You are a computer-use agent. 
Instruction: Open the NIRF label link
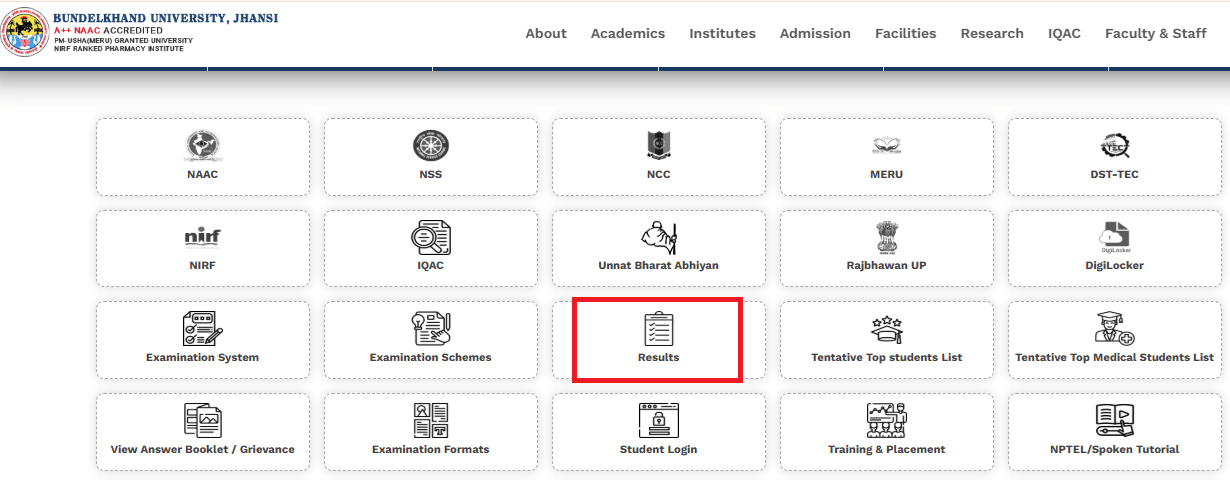coord(203,265)
